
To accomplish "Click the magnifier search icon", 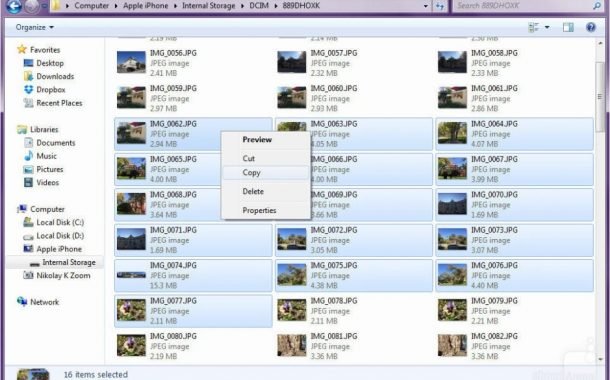I will pos(597,6).
